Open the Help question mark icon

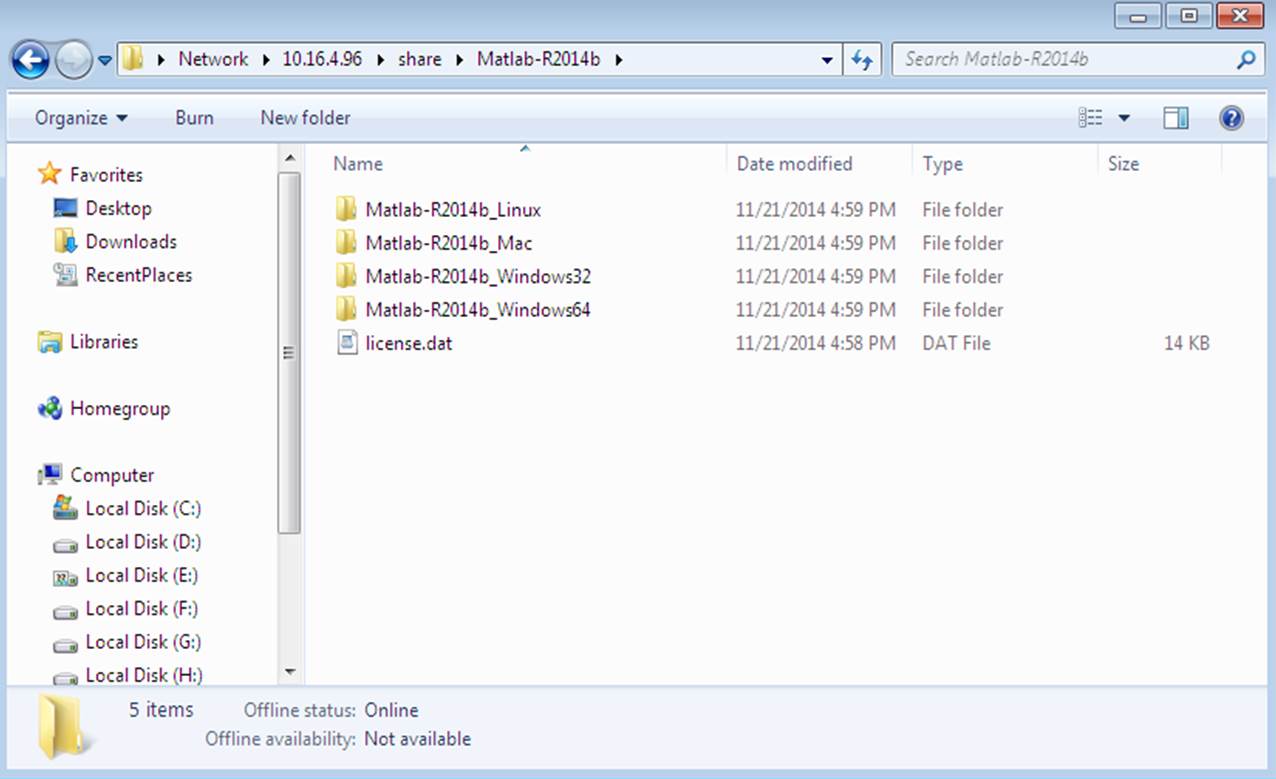[1231, 118]
